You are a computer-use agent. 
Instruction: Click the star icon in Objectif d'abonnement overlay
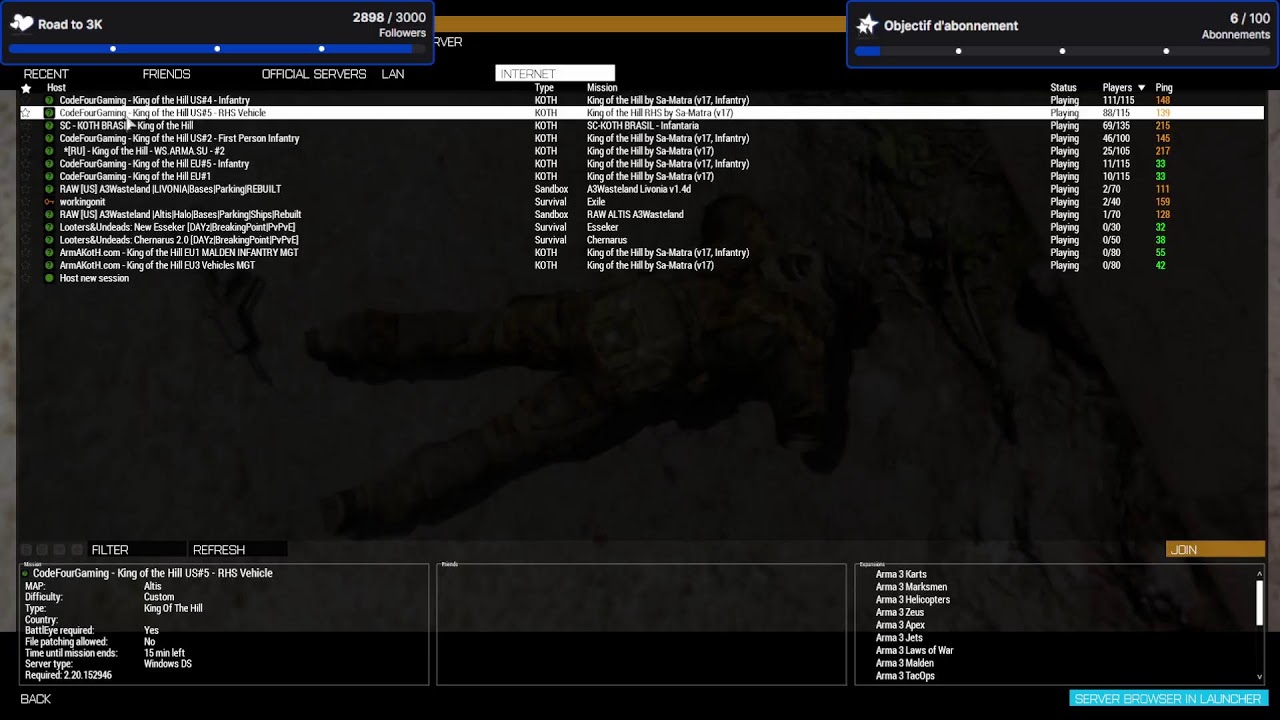(x=867, y=25)
